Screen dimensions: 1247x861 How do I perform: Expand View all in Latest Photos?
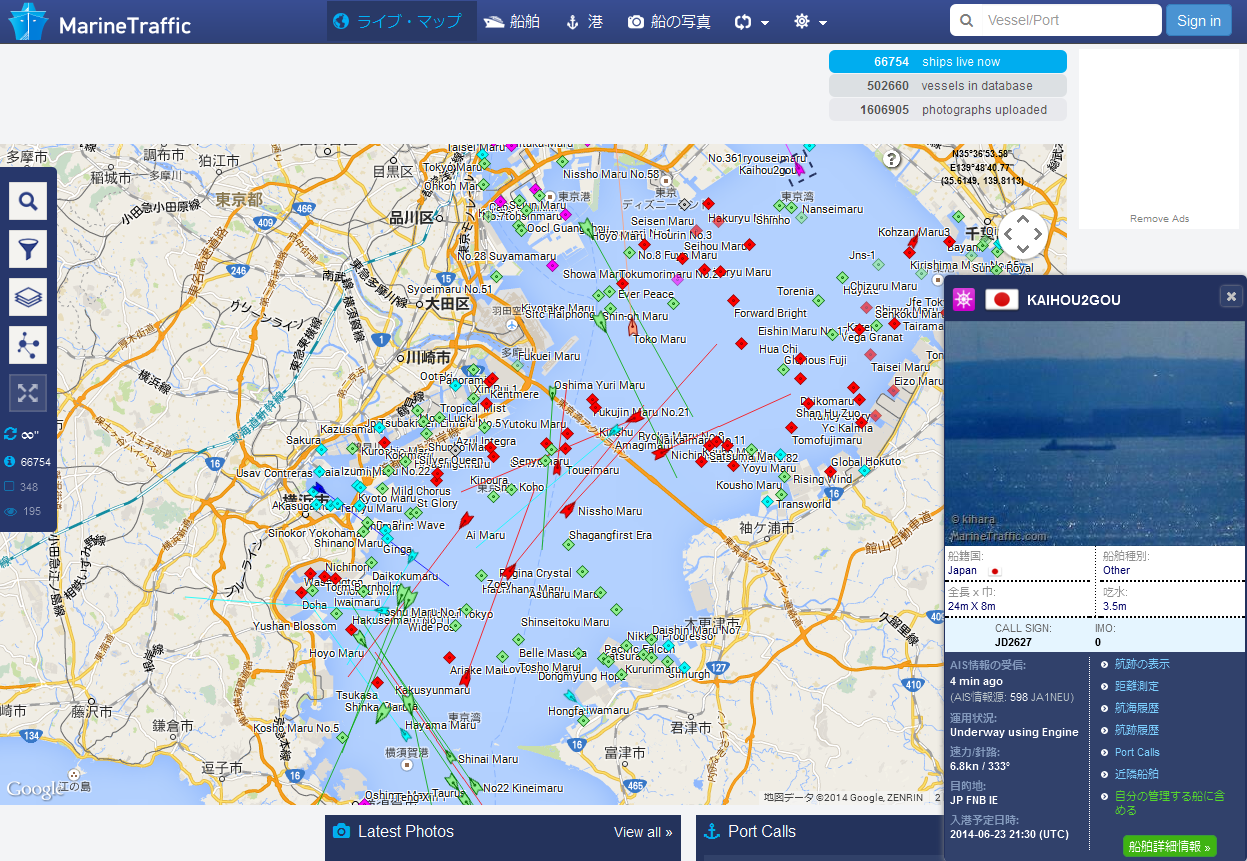(x=642, y=832)
